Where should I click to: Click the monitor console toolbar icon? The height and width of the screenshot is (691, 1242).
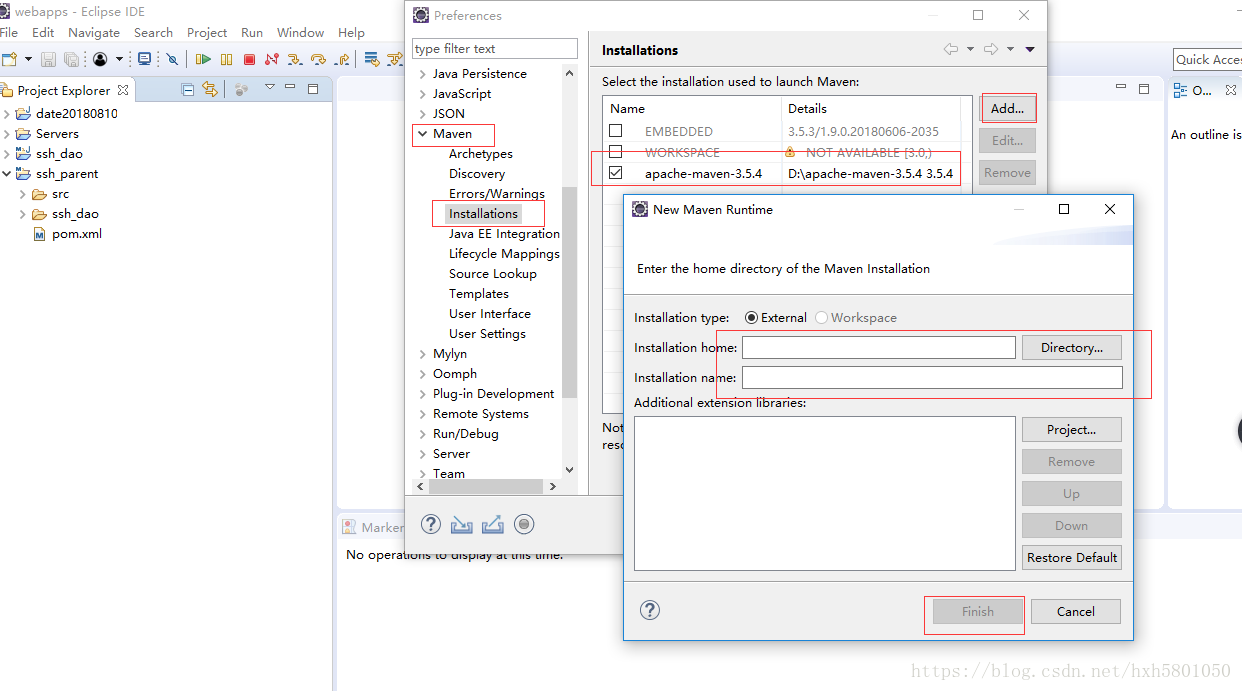click(x=144, y=59)
